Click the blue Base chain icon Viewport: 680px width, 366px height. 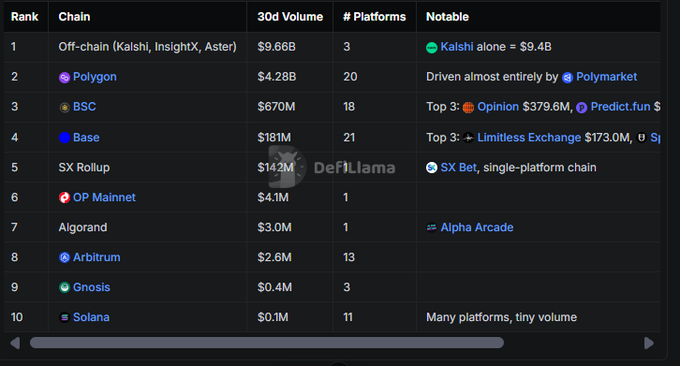(x=64, y=138)
